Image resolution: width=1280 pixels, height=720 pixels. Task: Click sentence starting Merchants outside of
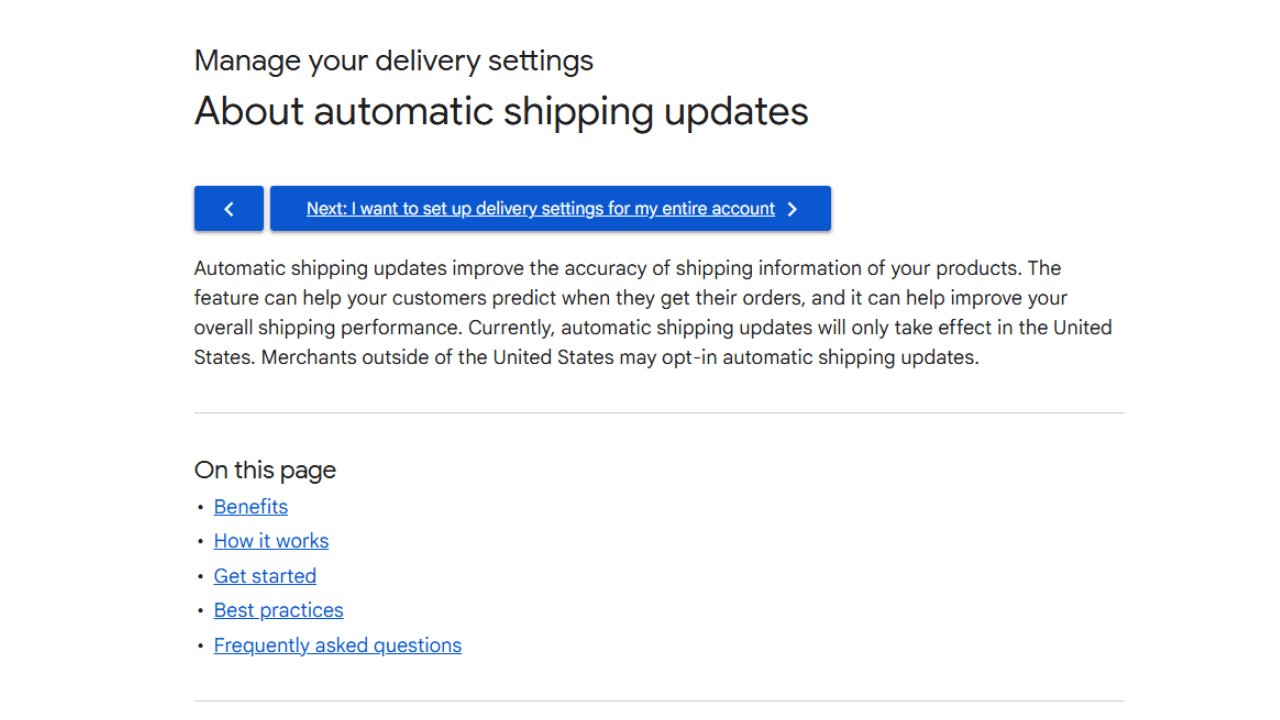pyautogui.click(x=620, y=357)
